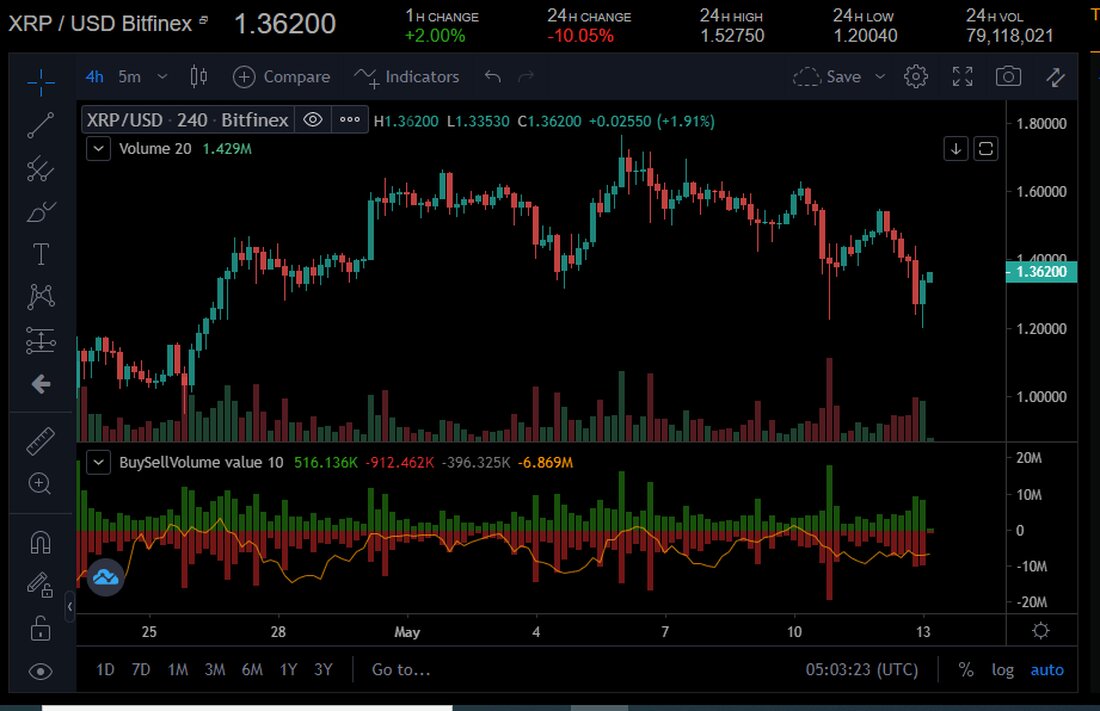Collapse the BuySellVolume indicator legend

(98, 463)
